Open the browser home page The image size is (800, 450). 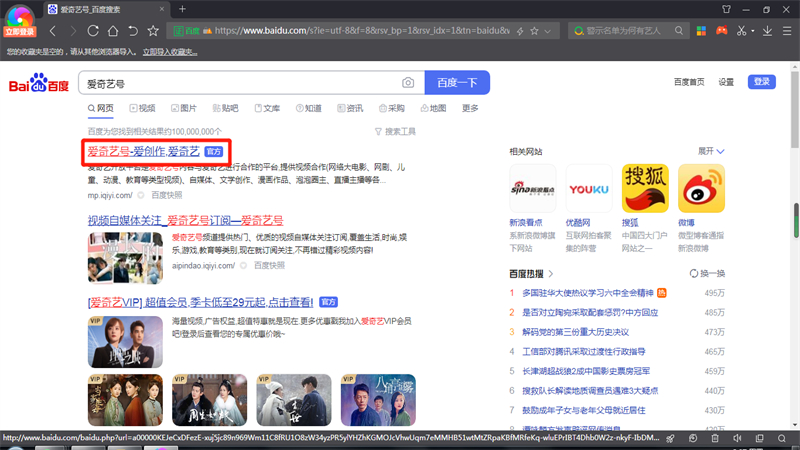pyautogui.click(x=113, y=31)
